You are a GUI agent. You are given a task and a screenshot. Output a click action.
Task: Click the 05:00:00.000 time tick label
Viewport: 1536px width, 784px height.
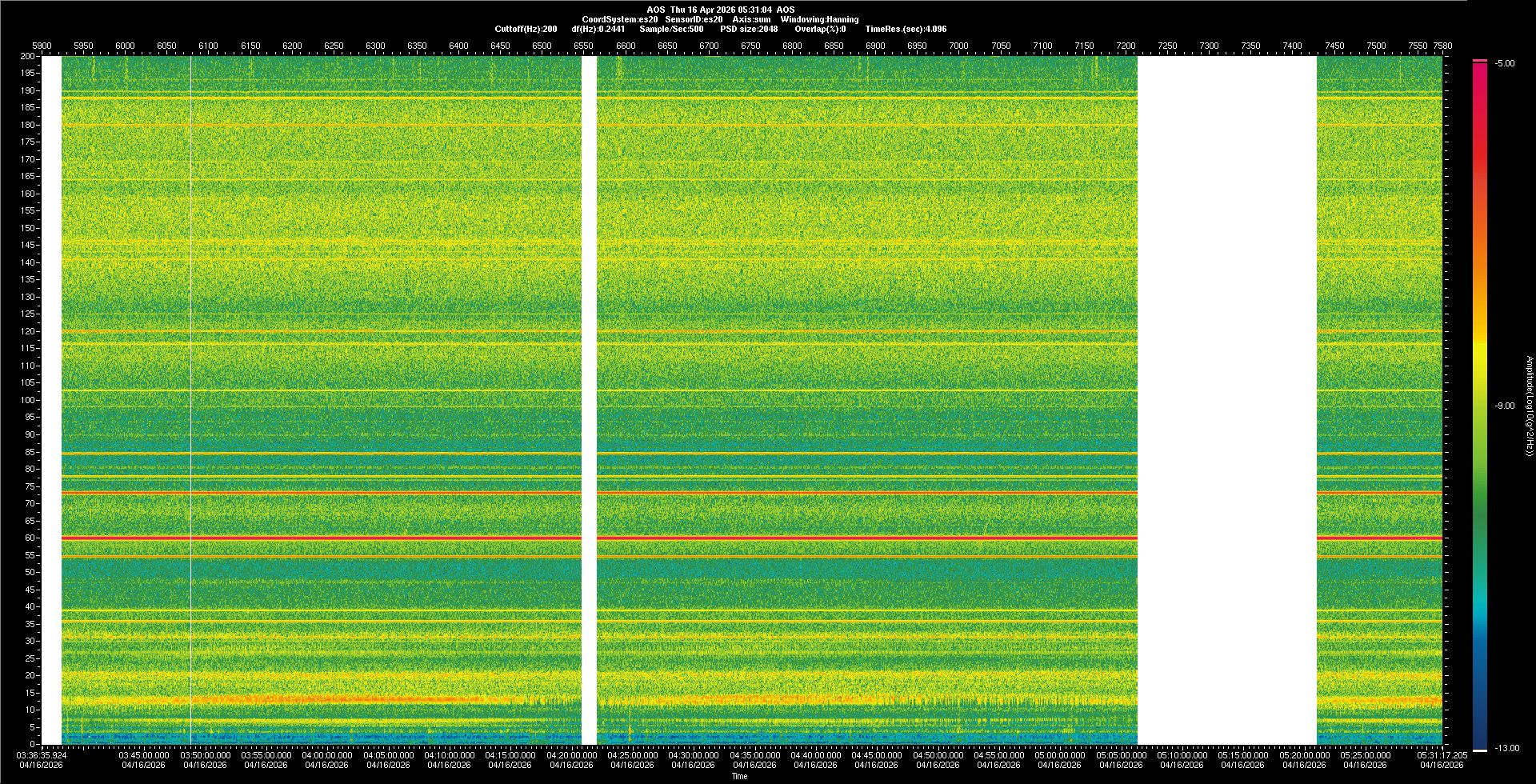point(1059,754)
